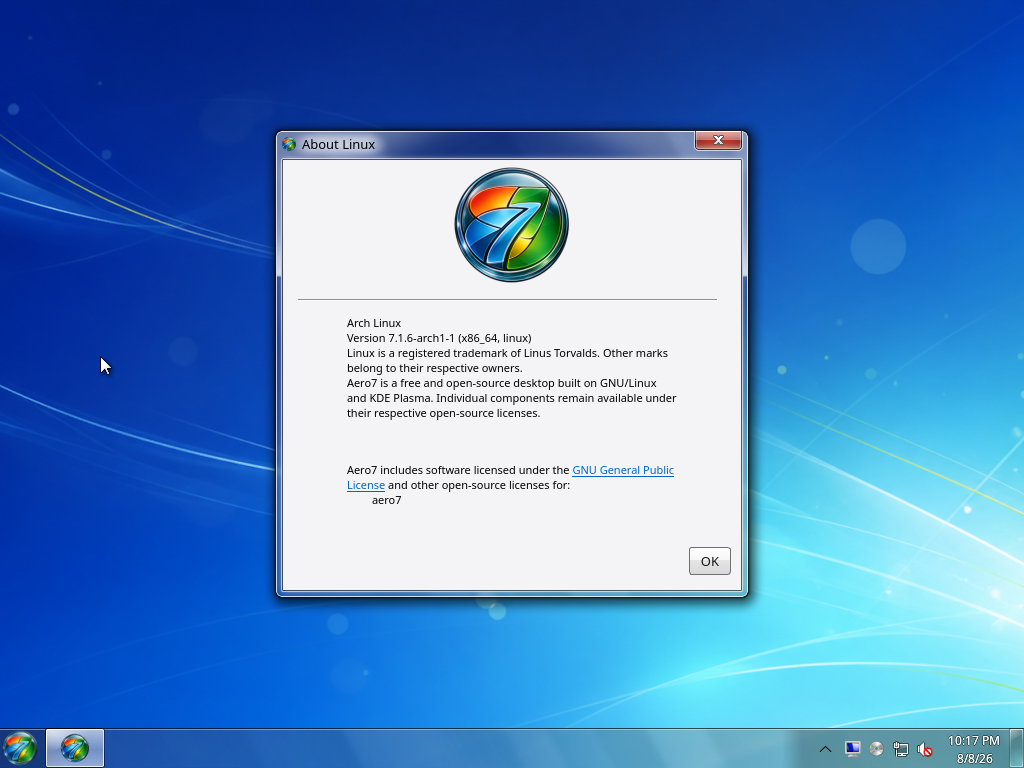Open the wired network tray icon
The width and height of the screenshot is (1024, 768).
click(x=901, y=749)
